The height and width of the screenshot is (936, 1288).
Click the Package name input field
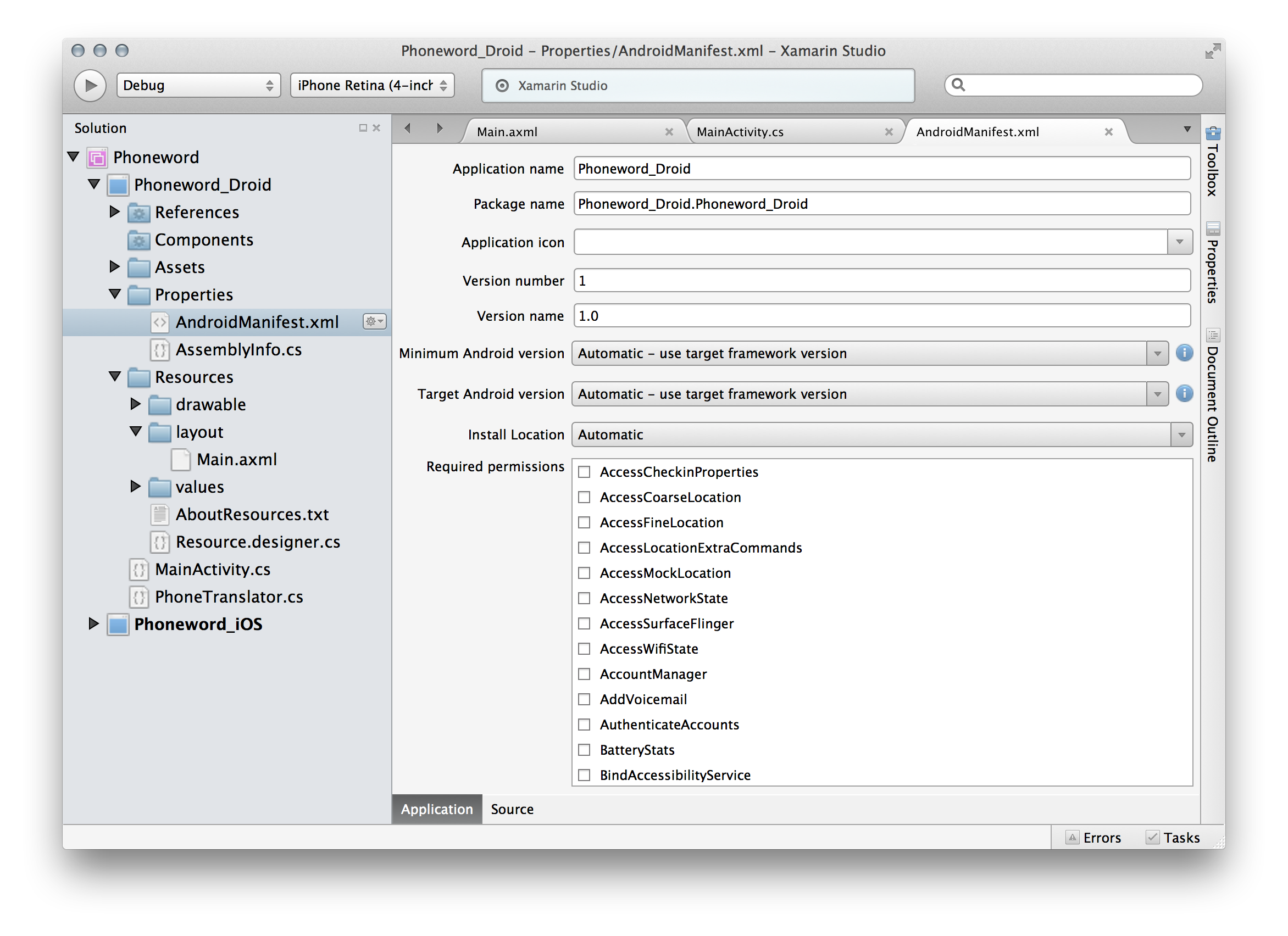[881, 204]
